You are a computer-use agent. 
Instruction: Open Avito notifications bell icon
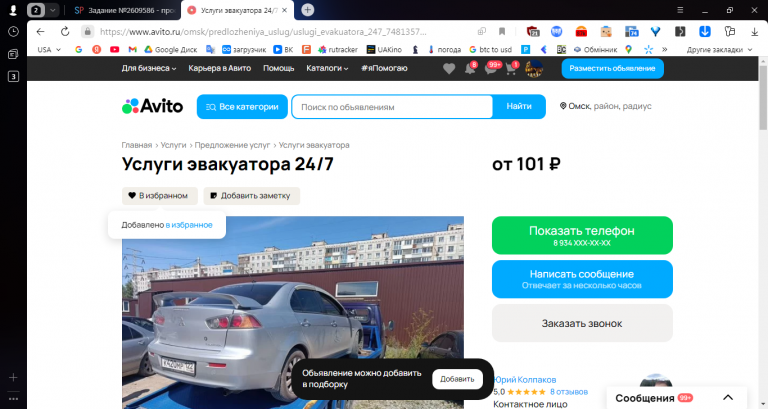pyautogui.click(x=470, y=69)
